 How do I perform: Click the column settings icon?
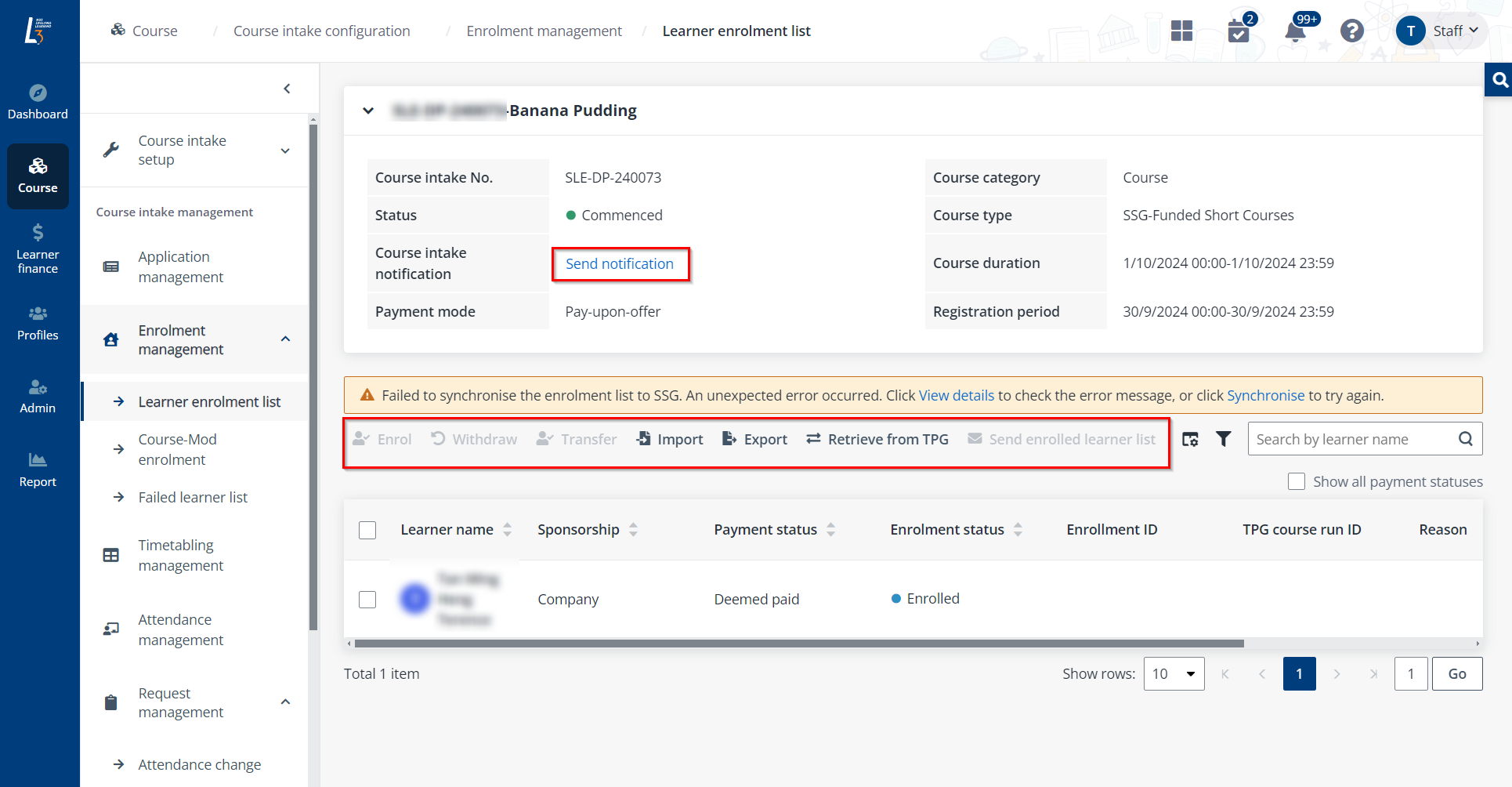(1190, 439)
